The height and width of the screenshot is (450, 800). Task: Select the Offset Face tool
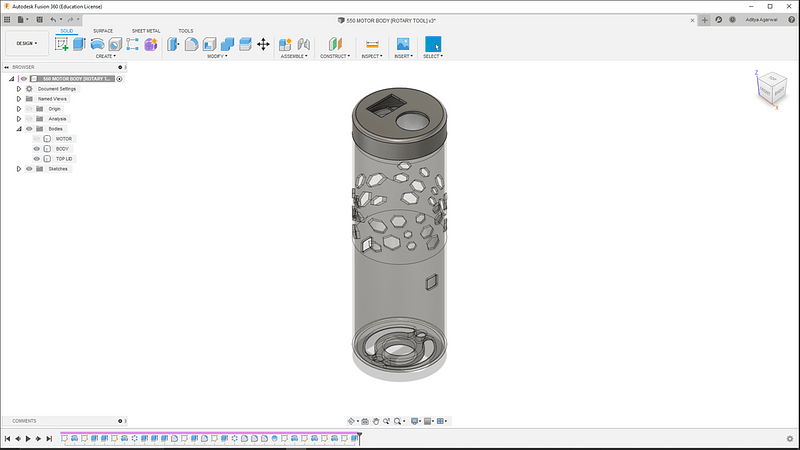click(245, 44)
